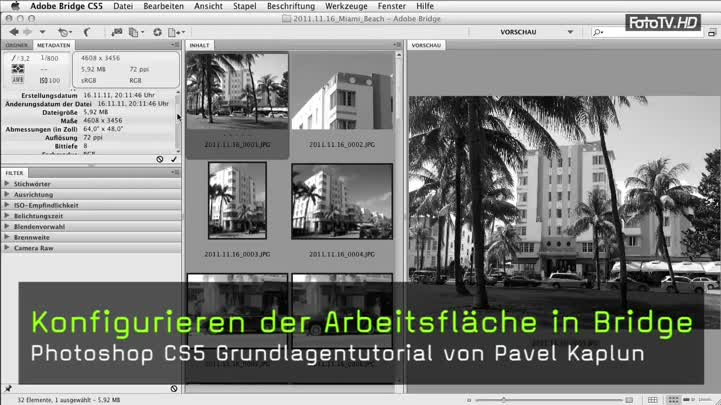Click the Maße value 4608 x 3456
The image size is (721, 405).
coord(103,120)
